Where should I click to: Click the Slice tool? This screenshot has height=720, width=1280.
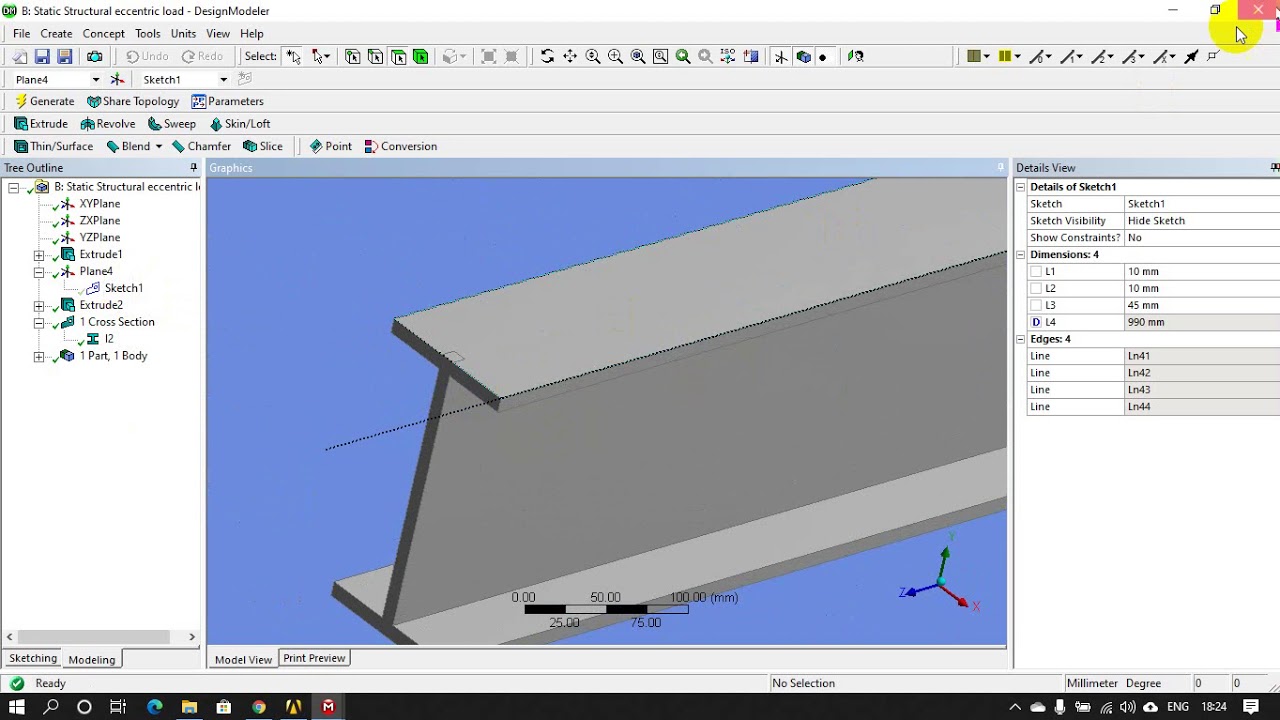(263, 146)
